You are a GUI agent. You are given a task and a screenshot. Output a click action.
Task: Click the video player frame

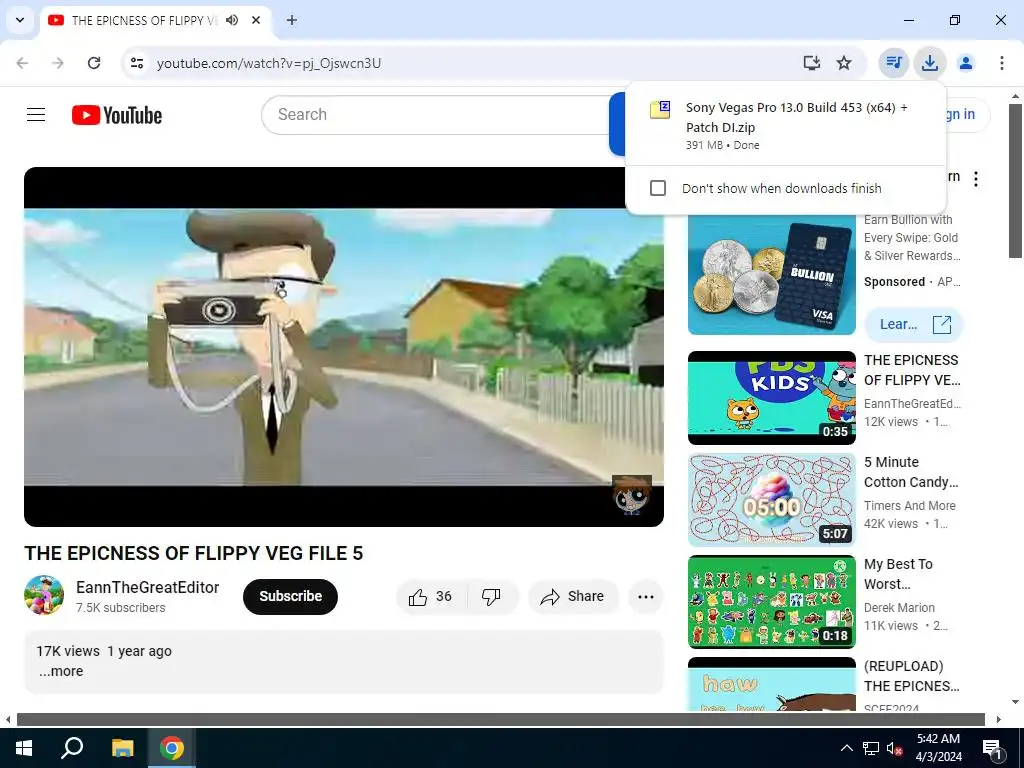click(x=344, y=347)
